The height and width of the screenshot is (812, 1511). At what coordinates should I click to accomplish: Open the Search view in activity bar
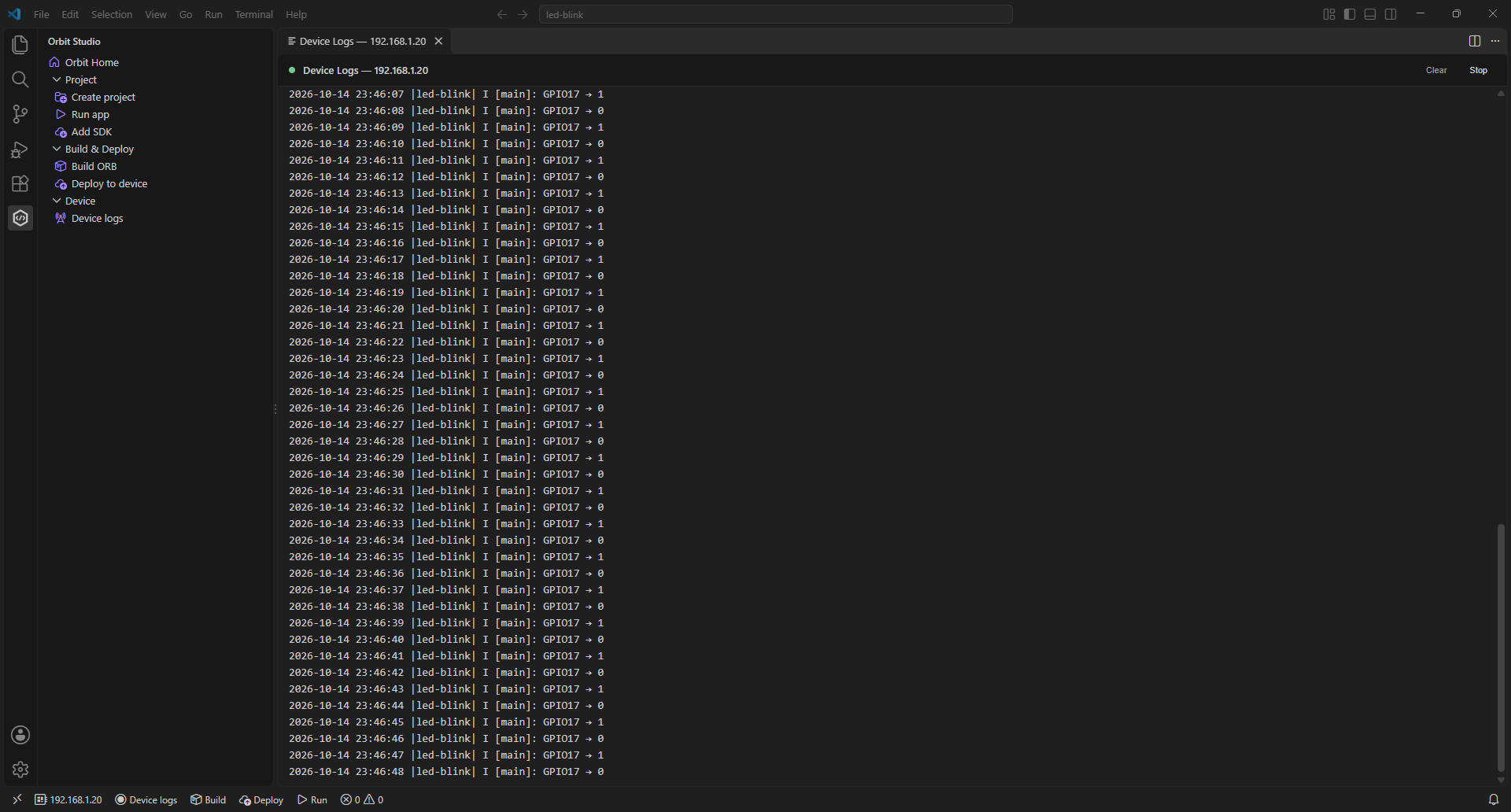coord(20,79)
